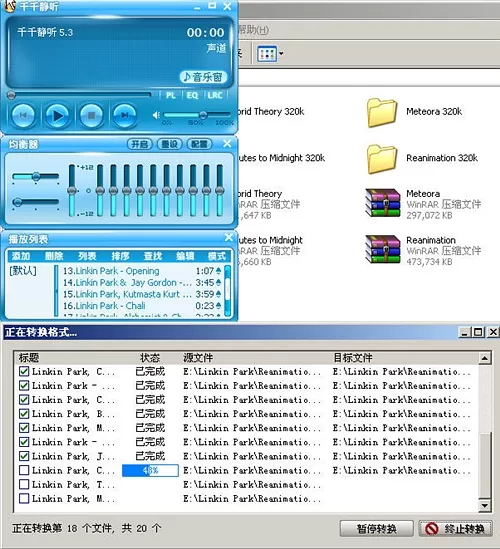Uncheck the Linkin Park, B... row checkbox

coord(24,414)
